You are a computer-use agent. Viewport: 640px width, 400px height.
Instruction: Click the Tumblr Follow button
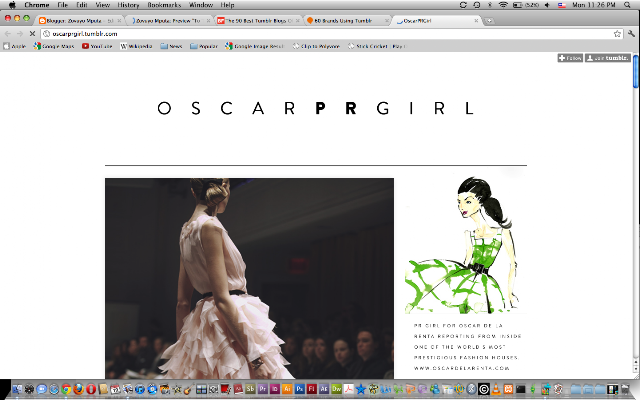[x=570, y=58]
